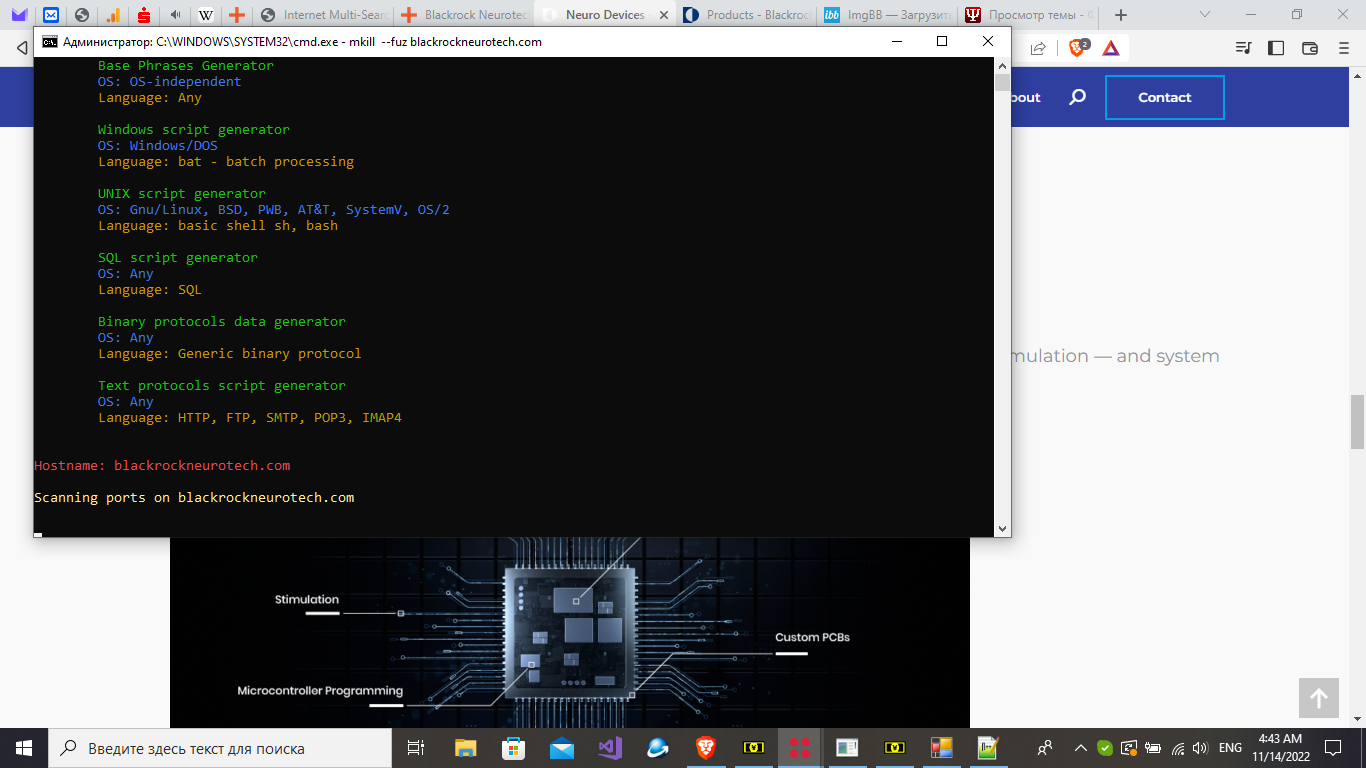Viewport: 1366px width, 768px height.
Task: Open Mail app from taskbar
Action: tap(561, 748)
